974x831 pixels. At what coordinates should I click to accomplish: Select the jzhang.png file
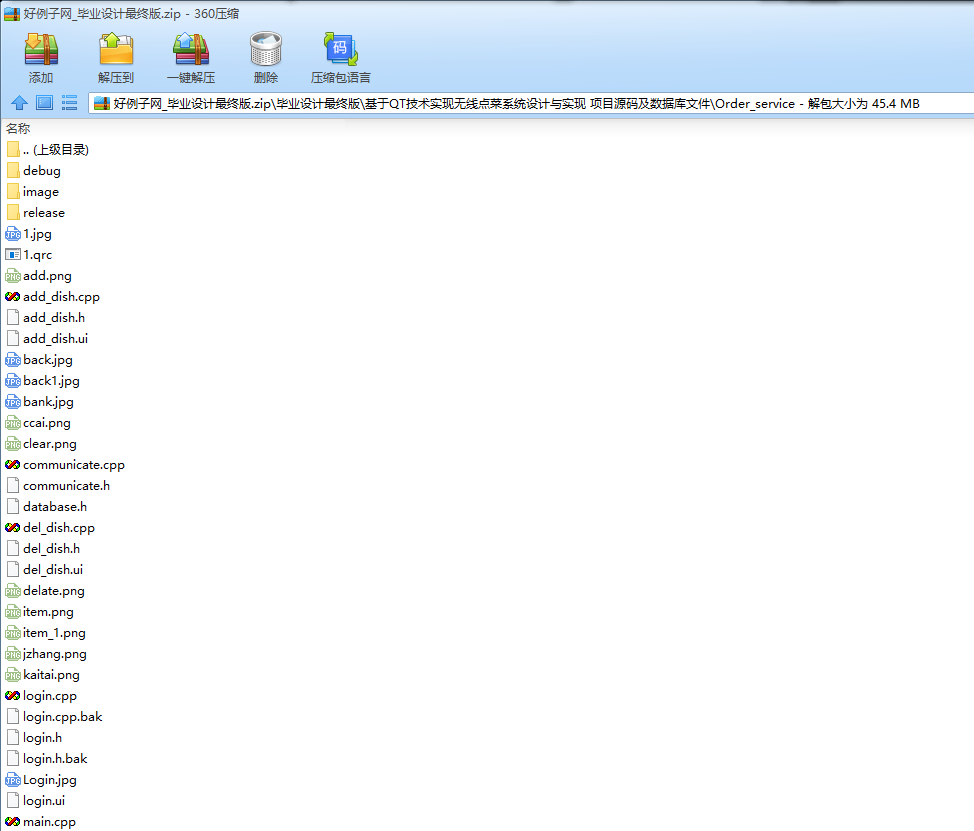coord(46,654)
